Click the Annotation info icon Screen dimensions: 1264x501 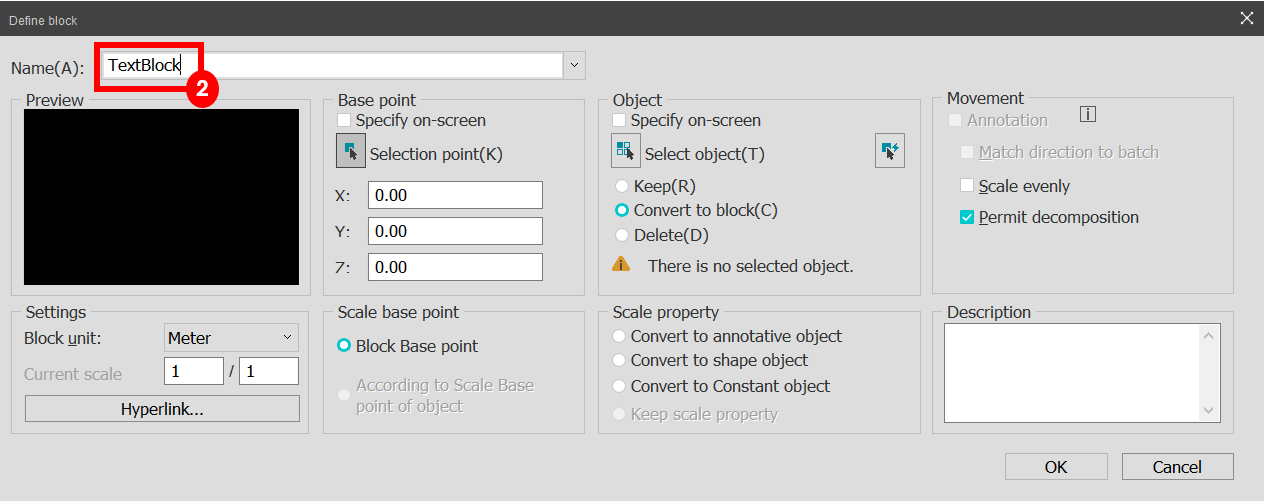coord(1088,114)
